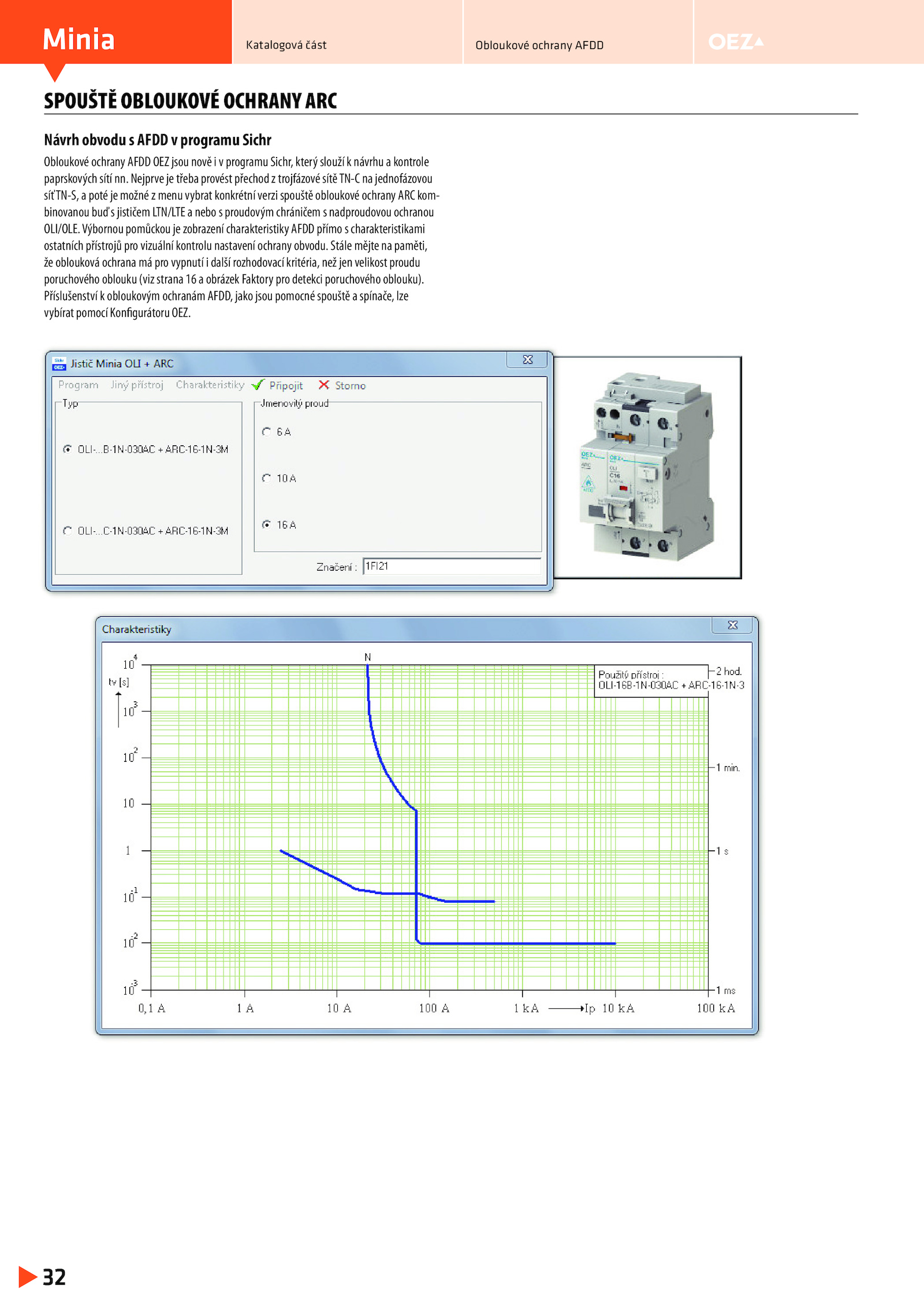Image resolution: width=924 pixels, height=1307 pixels.
Task: Open the Jiný přístroj menu
Action: pyautogui.click(x=137, y=385)
